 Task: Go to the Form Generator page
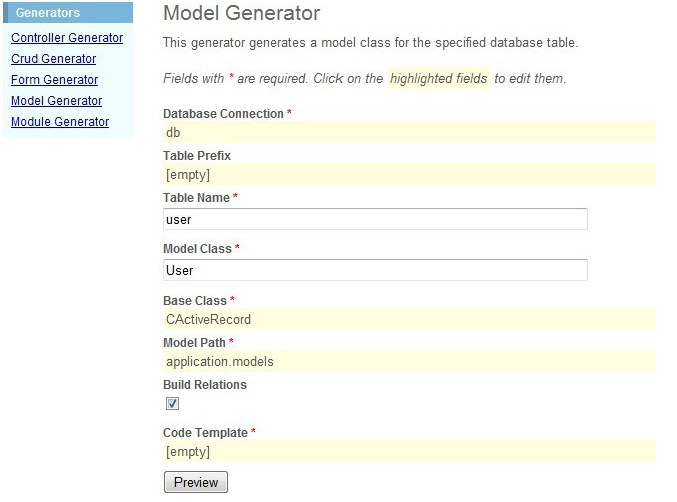coord(54,80)
